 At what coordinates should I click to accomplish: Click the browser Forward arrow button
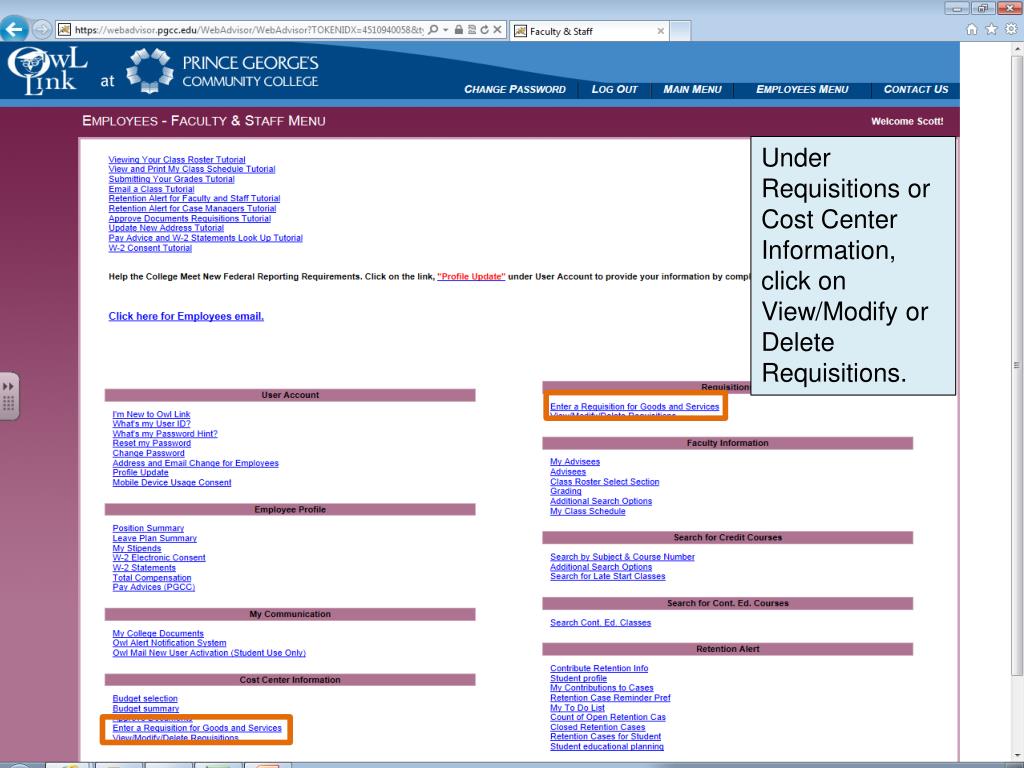click(42, 29)
